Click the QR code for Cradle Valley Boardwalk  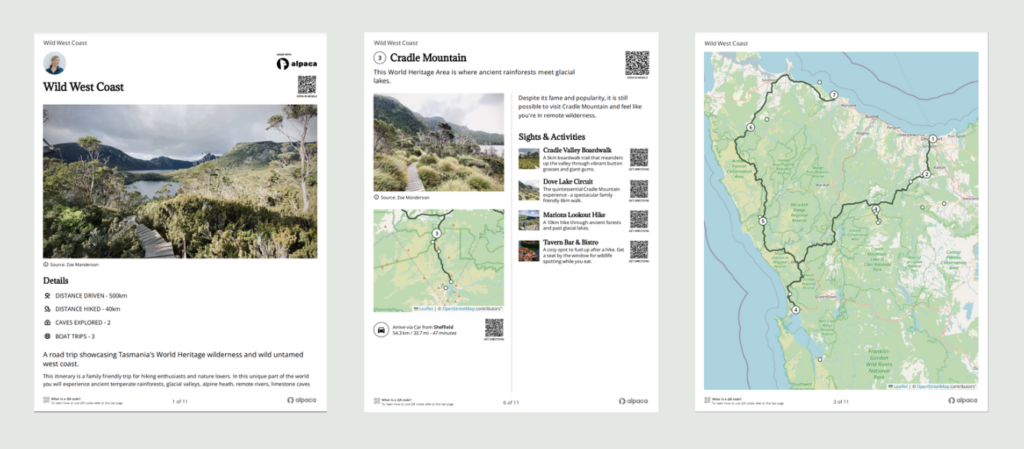point(638,157)
